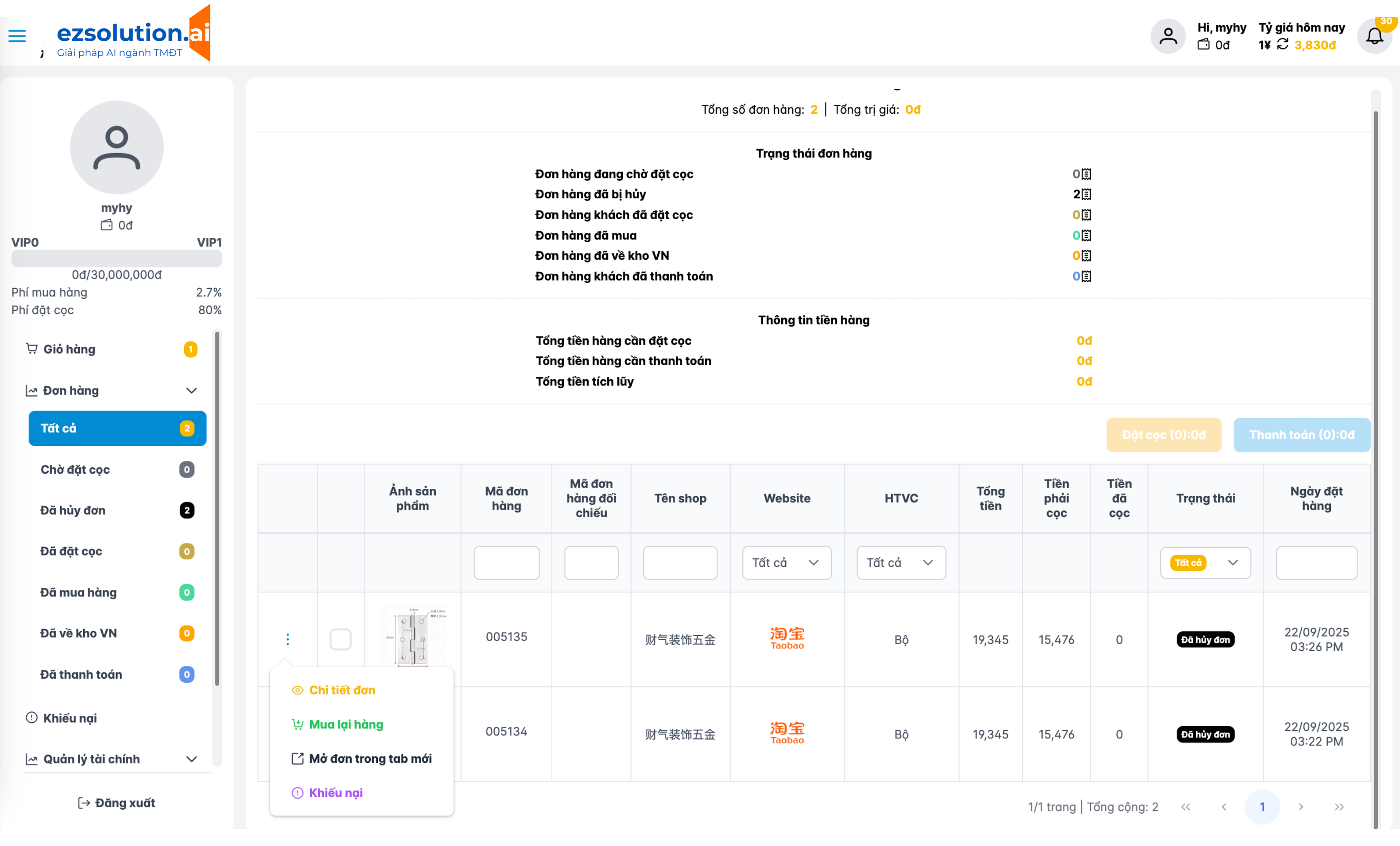The height and width of the screenshot is (846, 1400).
Task: Click the user avatar icon in header
Action: click(1167, 36)
